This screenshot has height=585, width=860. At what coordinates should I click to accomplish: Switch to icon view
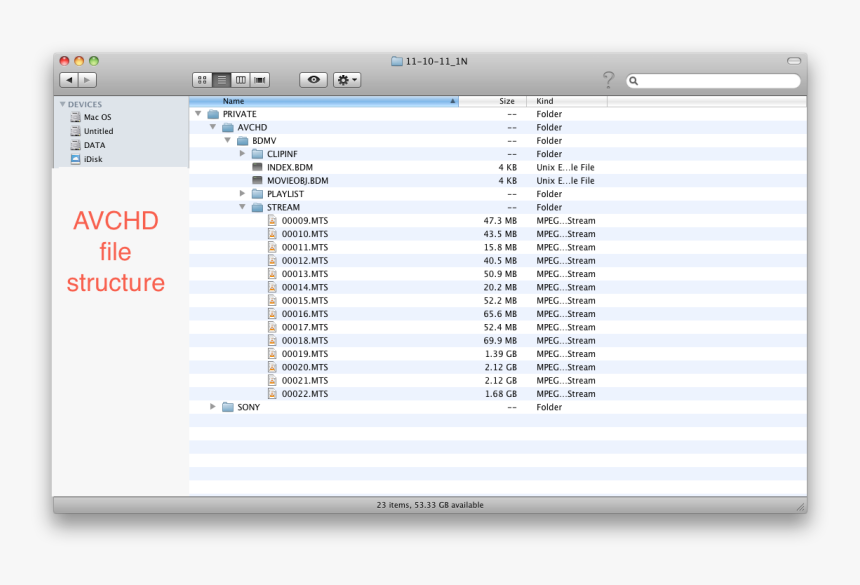[x=202, y=80]
